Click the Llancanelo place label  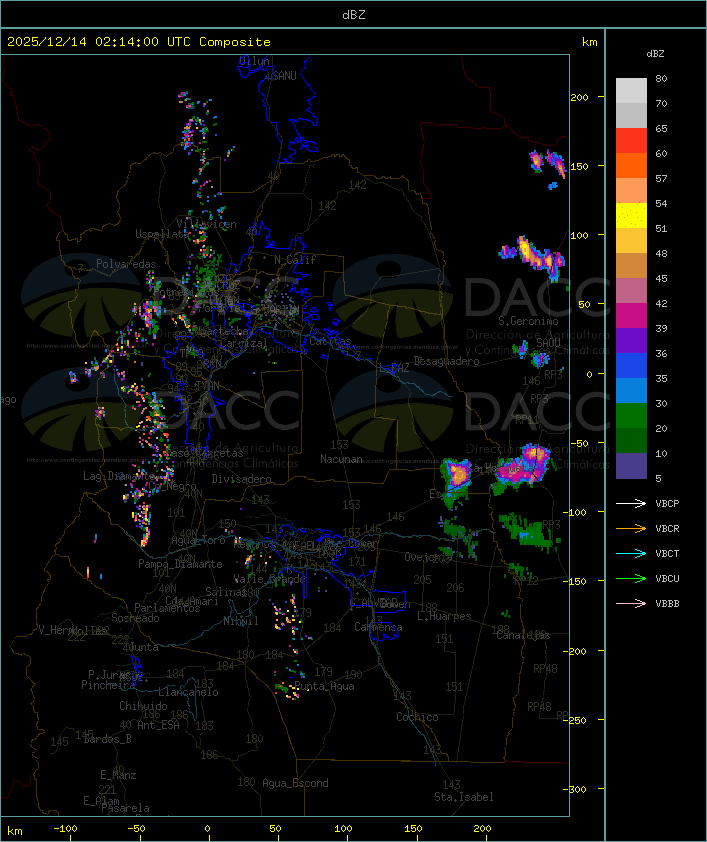[x=188, y=692]
